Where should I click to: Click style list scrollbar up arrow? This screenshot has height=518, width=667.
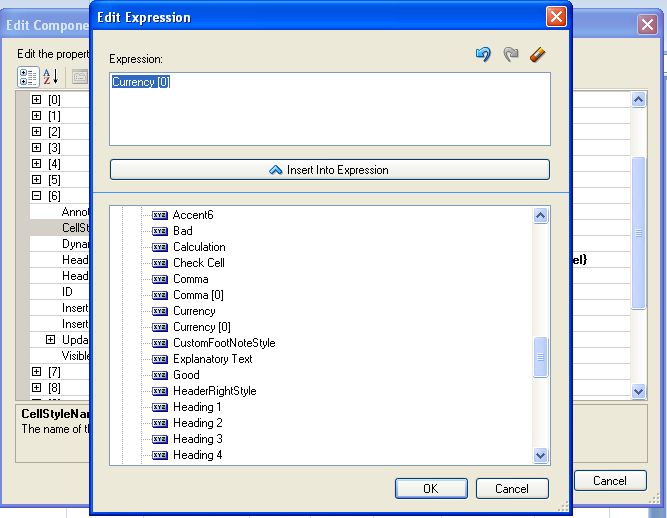(540, 216)
